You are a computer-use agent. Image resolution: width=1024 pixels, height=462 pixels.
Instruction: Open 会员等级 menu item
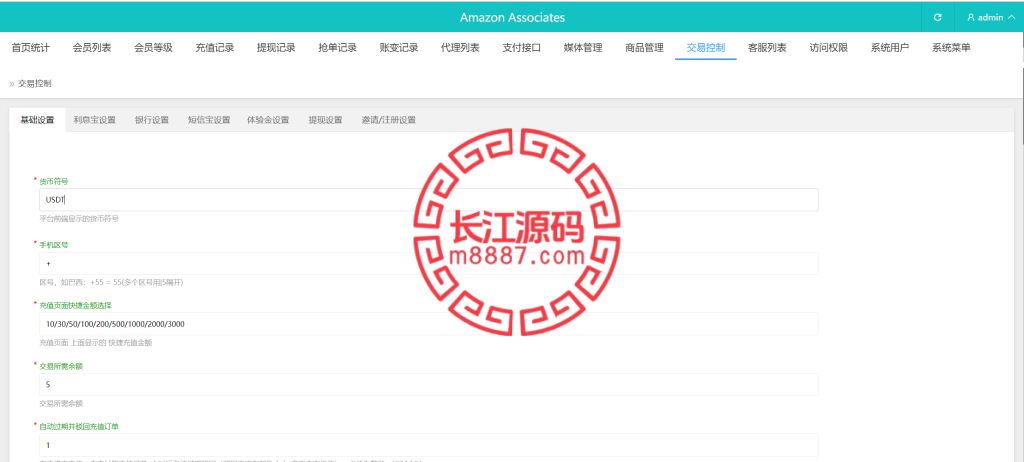[153, 48]
